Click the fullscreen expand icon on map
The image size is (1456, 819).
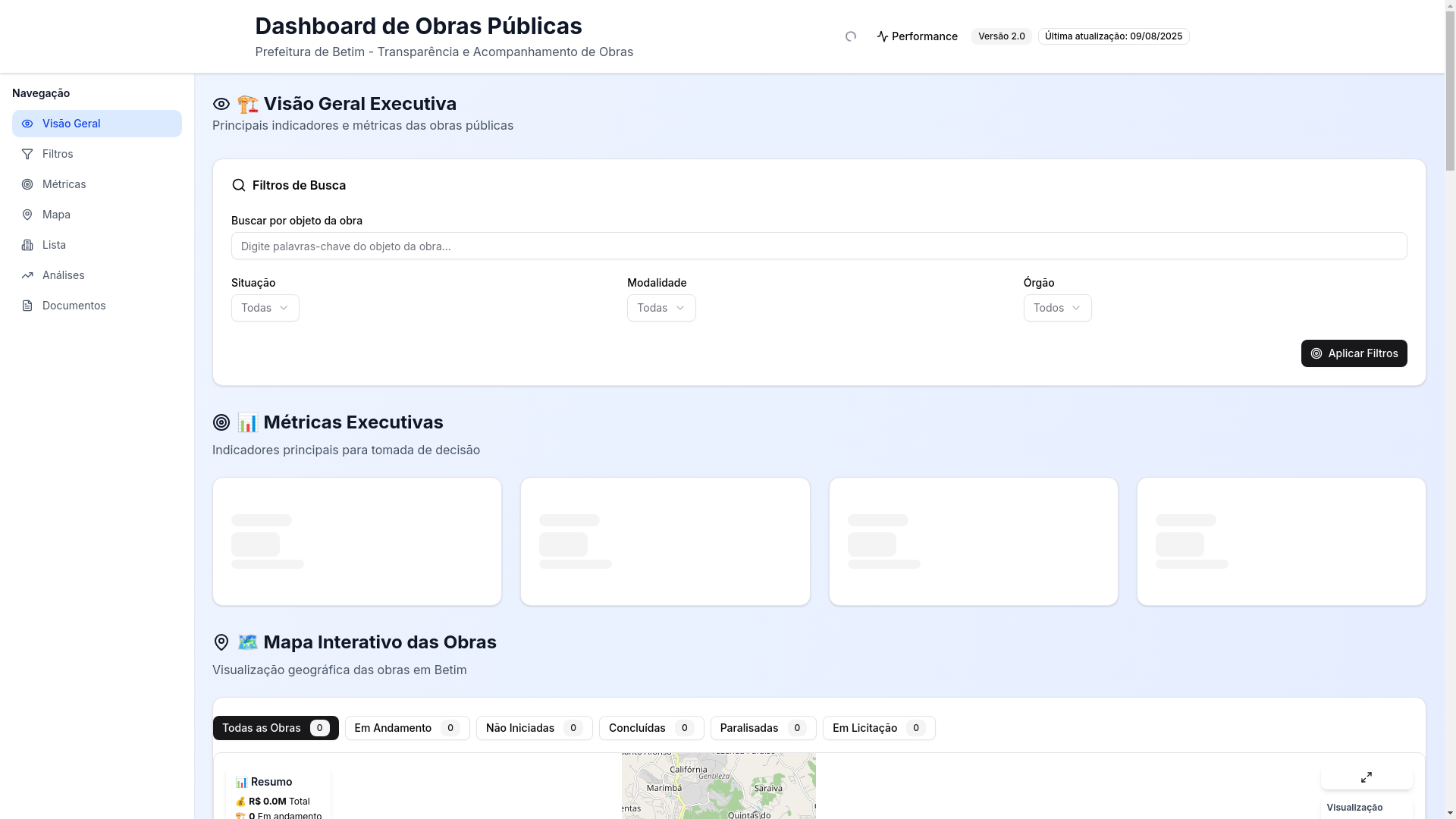(x=1367, y=777)
